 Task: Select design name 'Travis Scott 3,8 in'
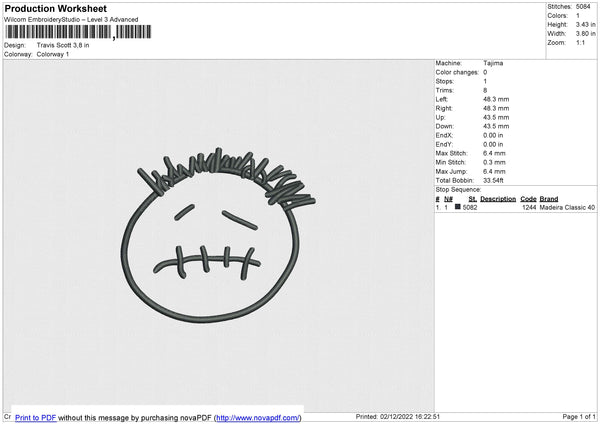[x=63, y=45]
